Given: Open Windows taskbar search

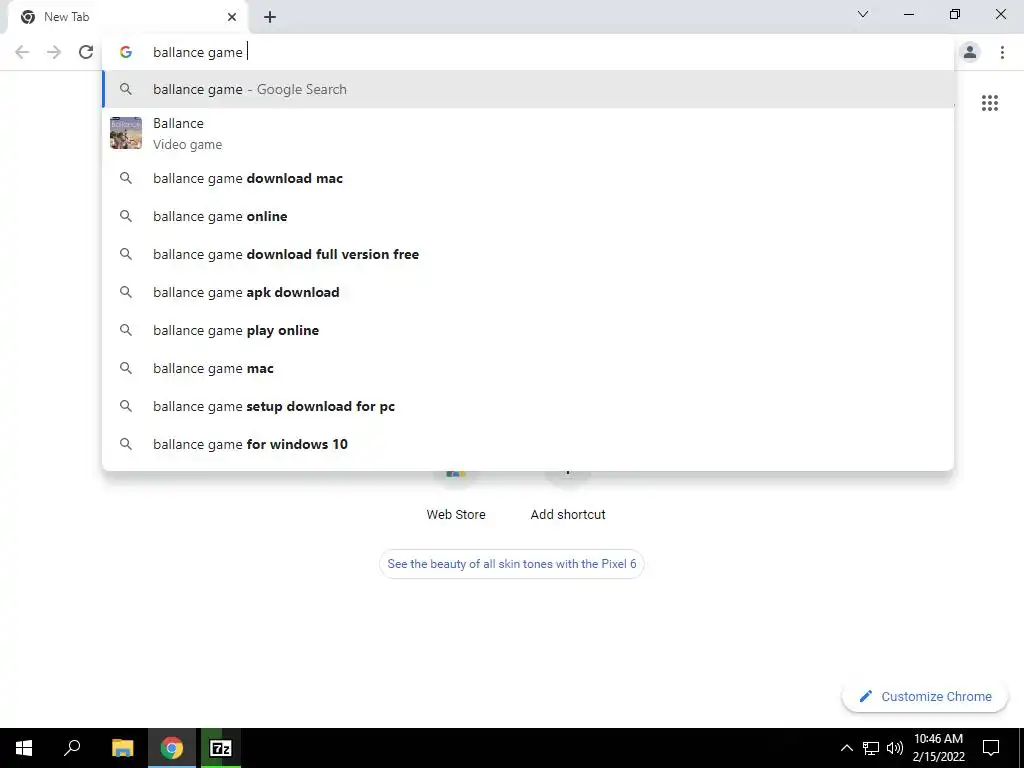Looking at the screenshot, I should [72, 748].
